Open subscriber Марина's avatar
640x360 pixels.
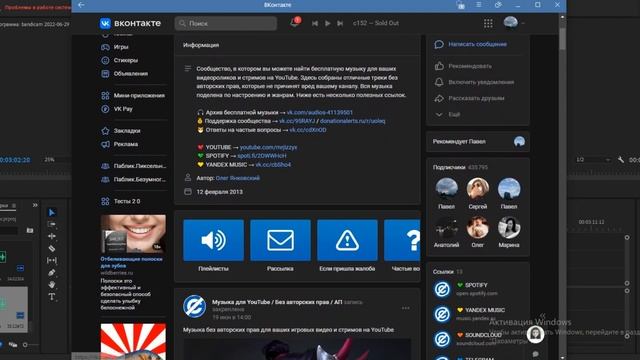click(509, 227)
